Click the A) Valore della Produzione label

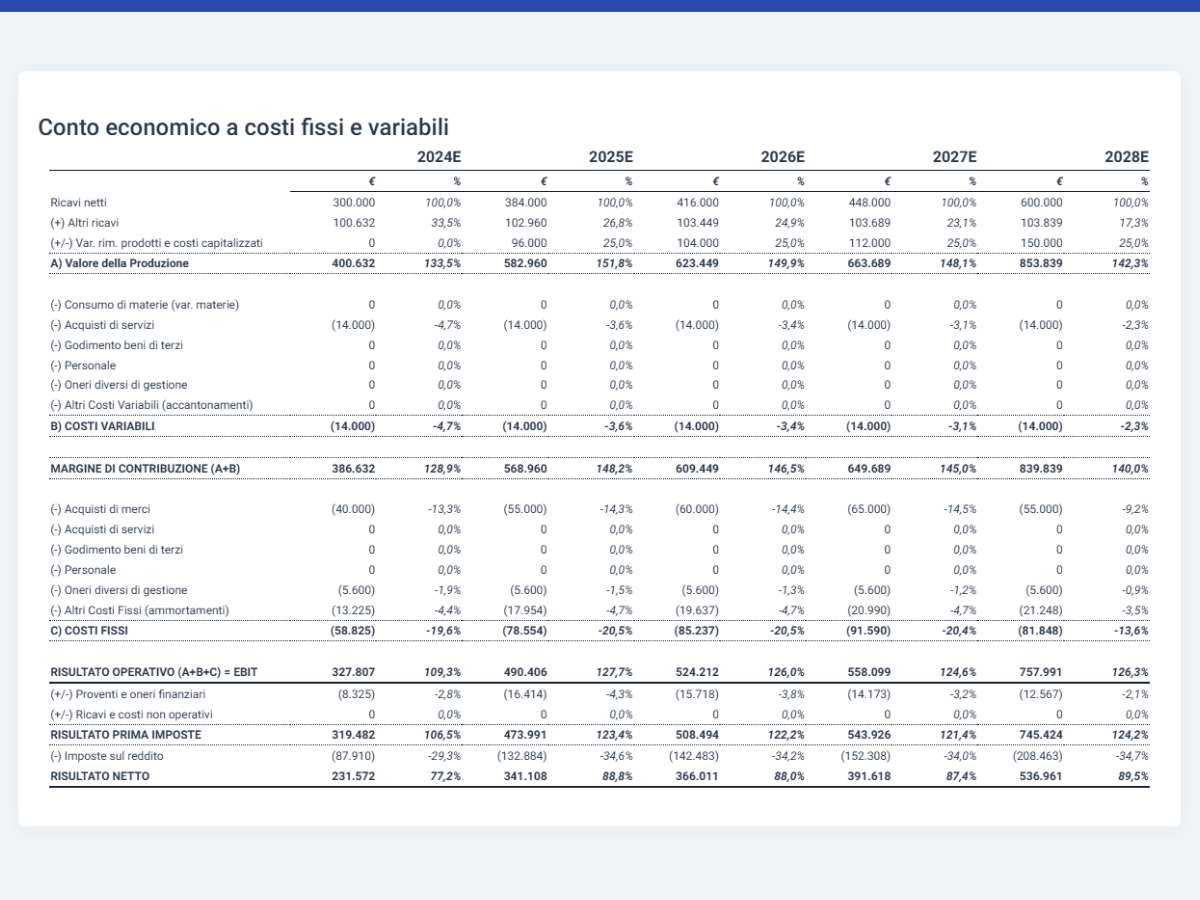pos(119,263)
